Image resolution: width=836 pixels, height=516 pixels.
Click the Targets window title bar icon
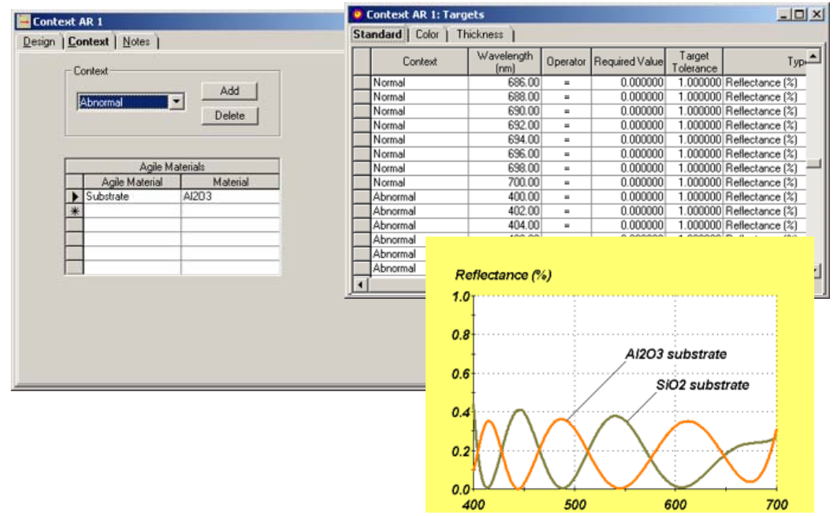coord(357,14)
